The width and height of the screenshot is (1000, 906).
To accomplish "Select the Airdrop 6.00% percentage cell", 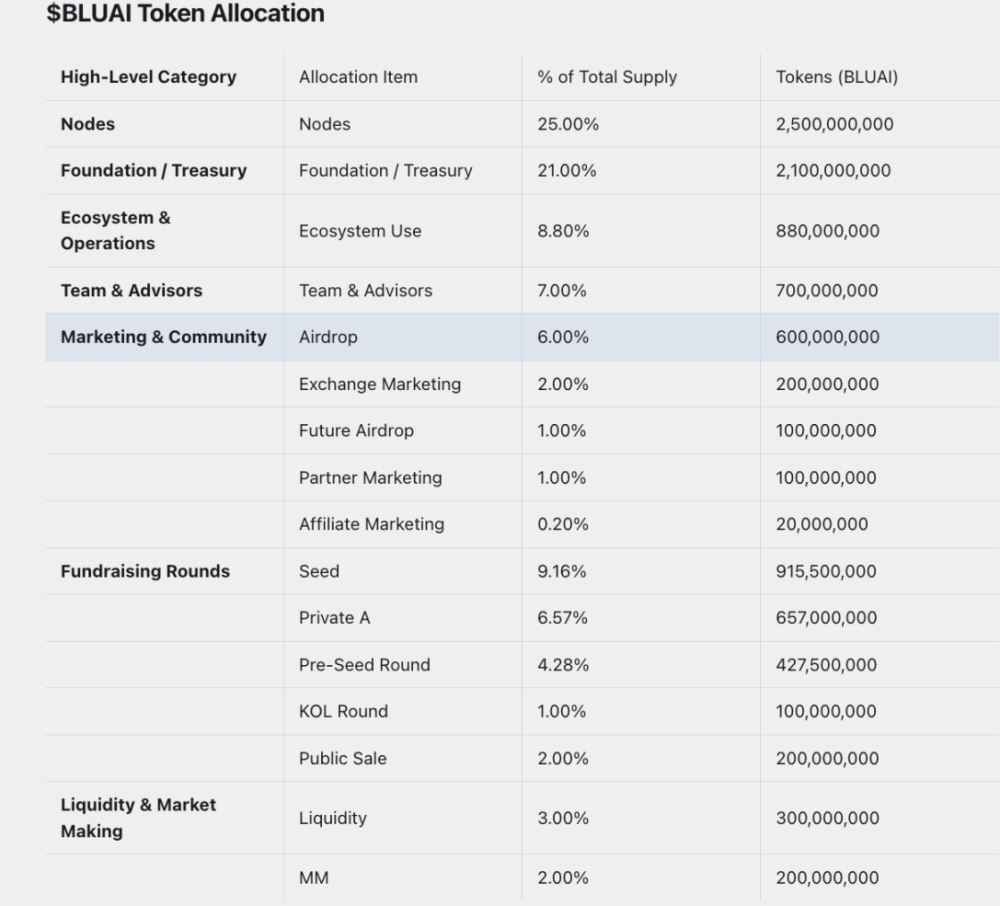I will [563, 337].
